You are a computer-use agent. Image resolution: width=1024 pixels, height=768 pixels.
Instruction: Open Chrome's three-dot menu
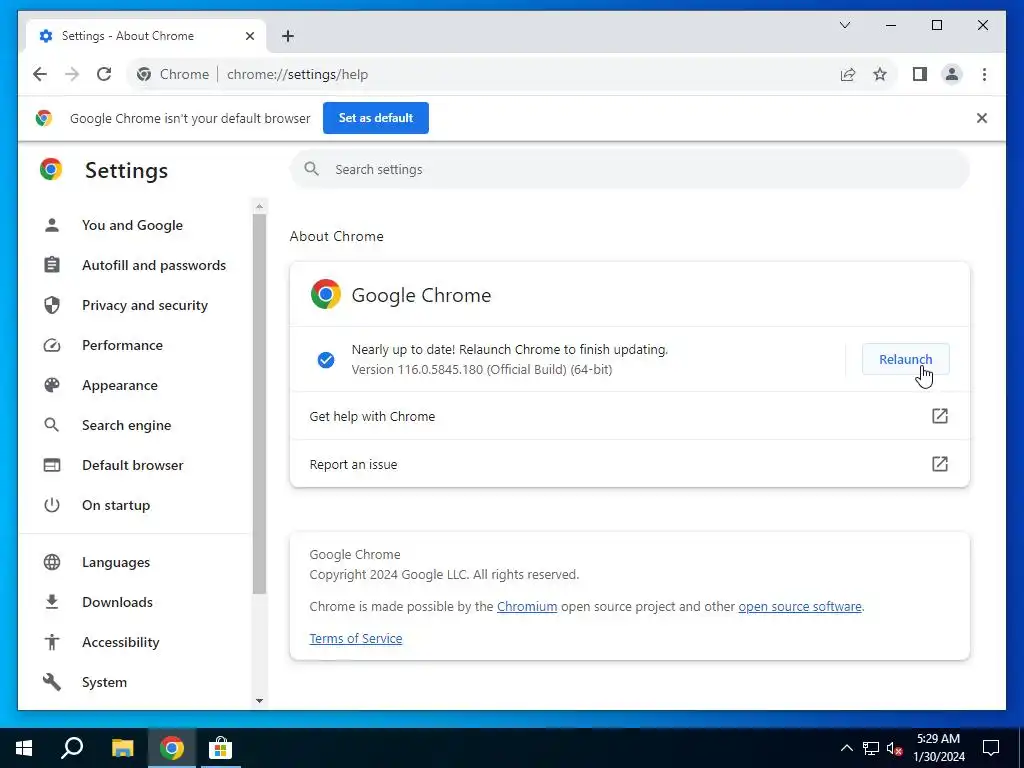click(984, 74)
